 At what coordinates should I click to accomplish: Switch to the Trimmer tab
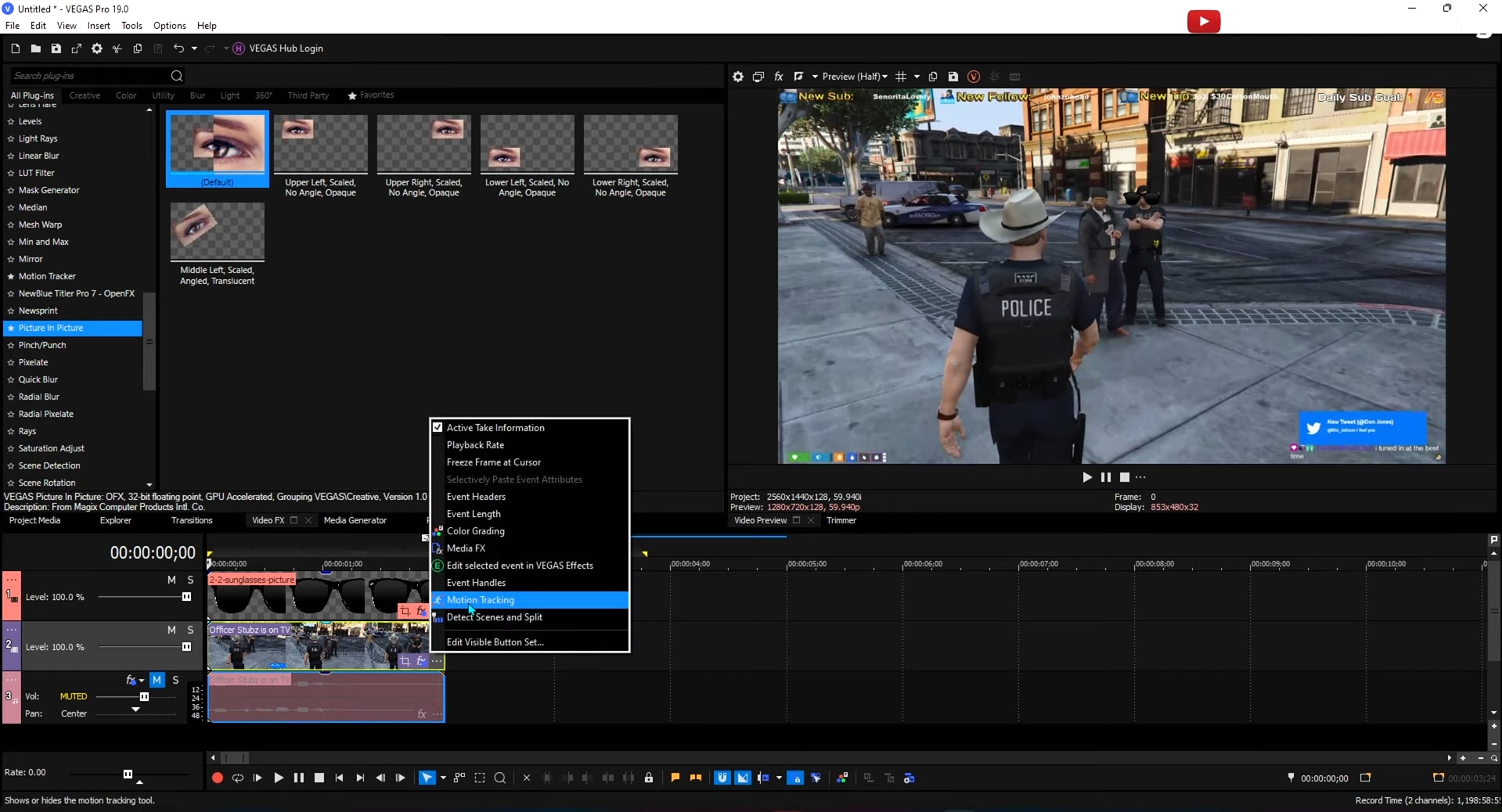click(x=841, y=520)
